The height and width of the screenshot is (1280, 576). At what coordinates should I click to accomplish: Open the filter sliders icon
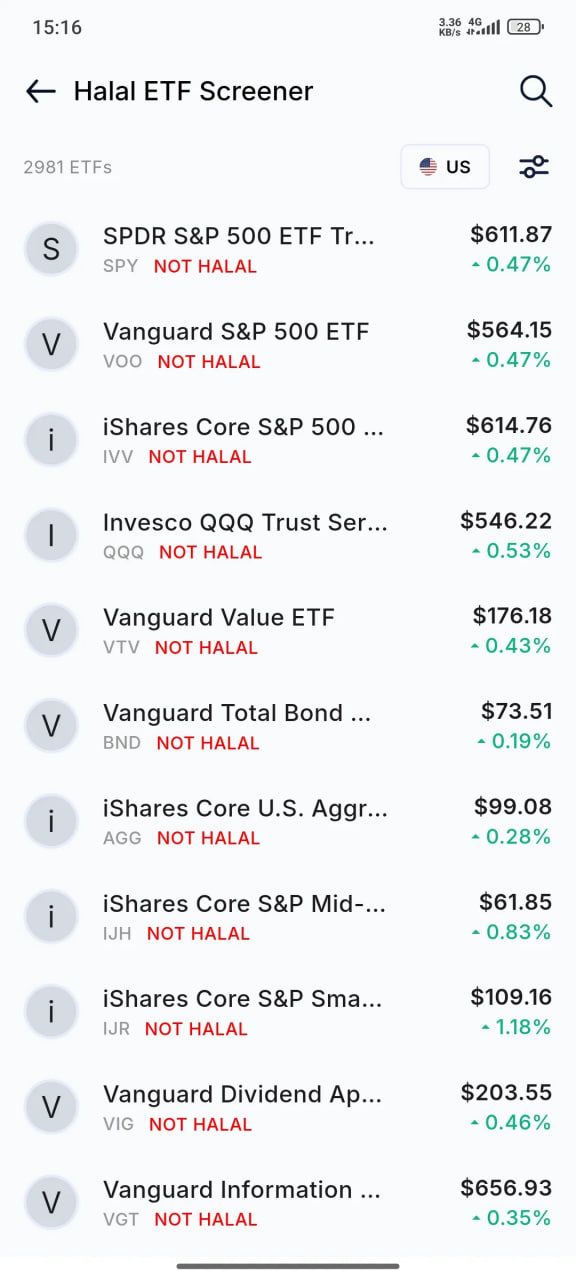tap(534, 167)
